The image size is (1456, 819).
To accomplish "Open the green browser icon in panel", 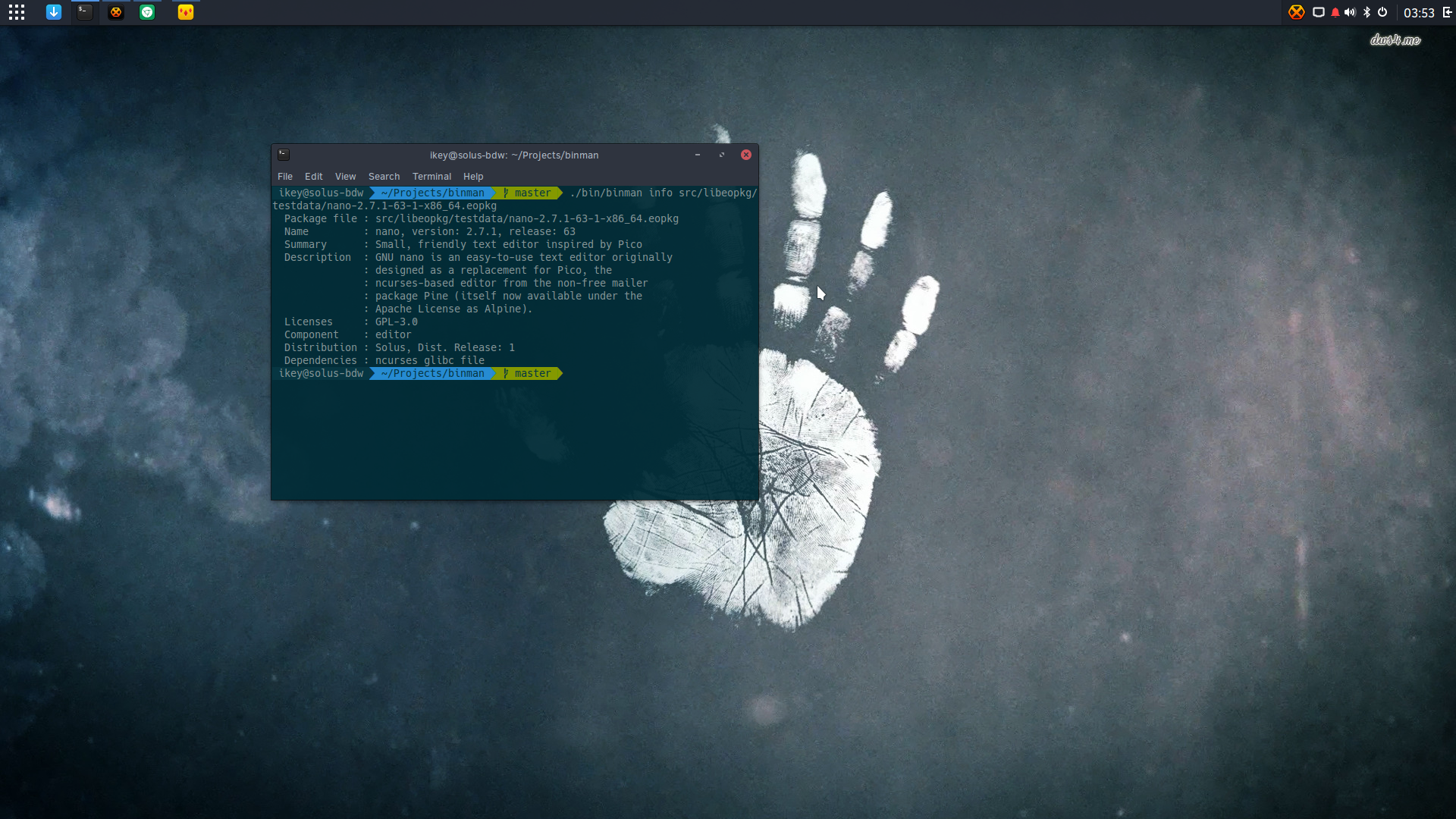I will (147, 12).
